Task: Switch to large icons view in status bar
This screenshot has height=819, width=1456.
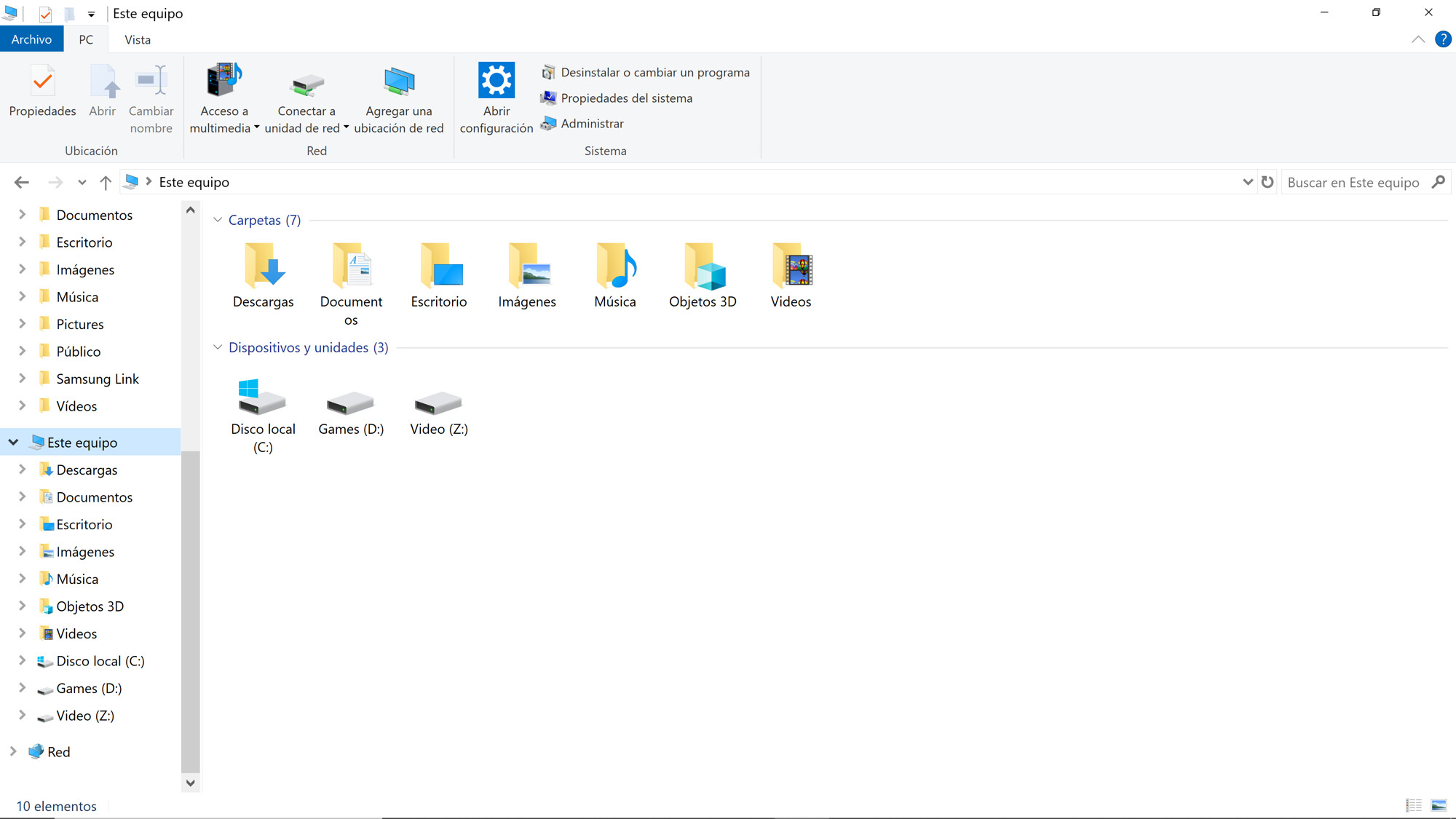Action: [x=1439, y=805]
